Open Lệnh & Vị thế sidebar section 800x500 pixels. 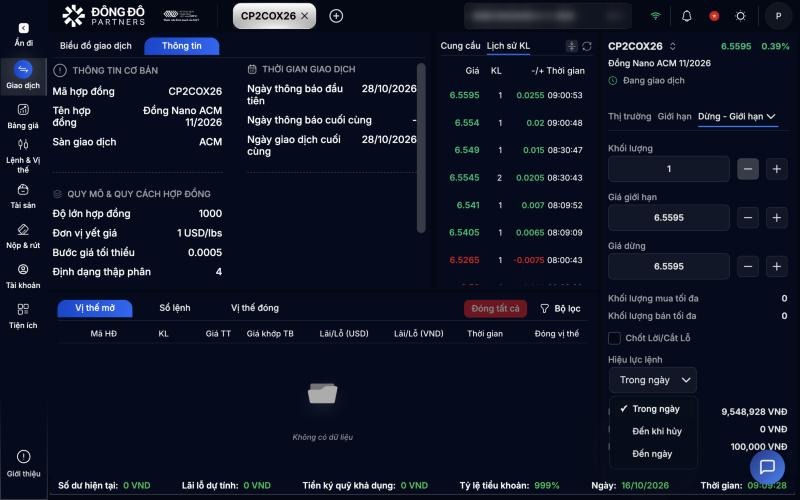23,144
